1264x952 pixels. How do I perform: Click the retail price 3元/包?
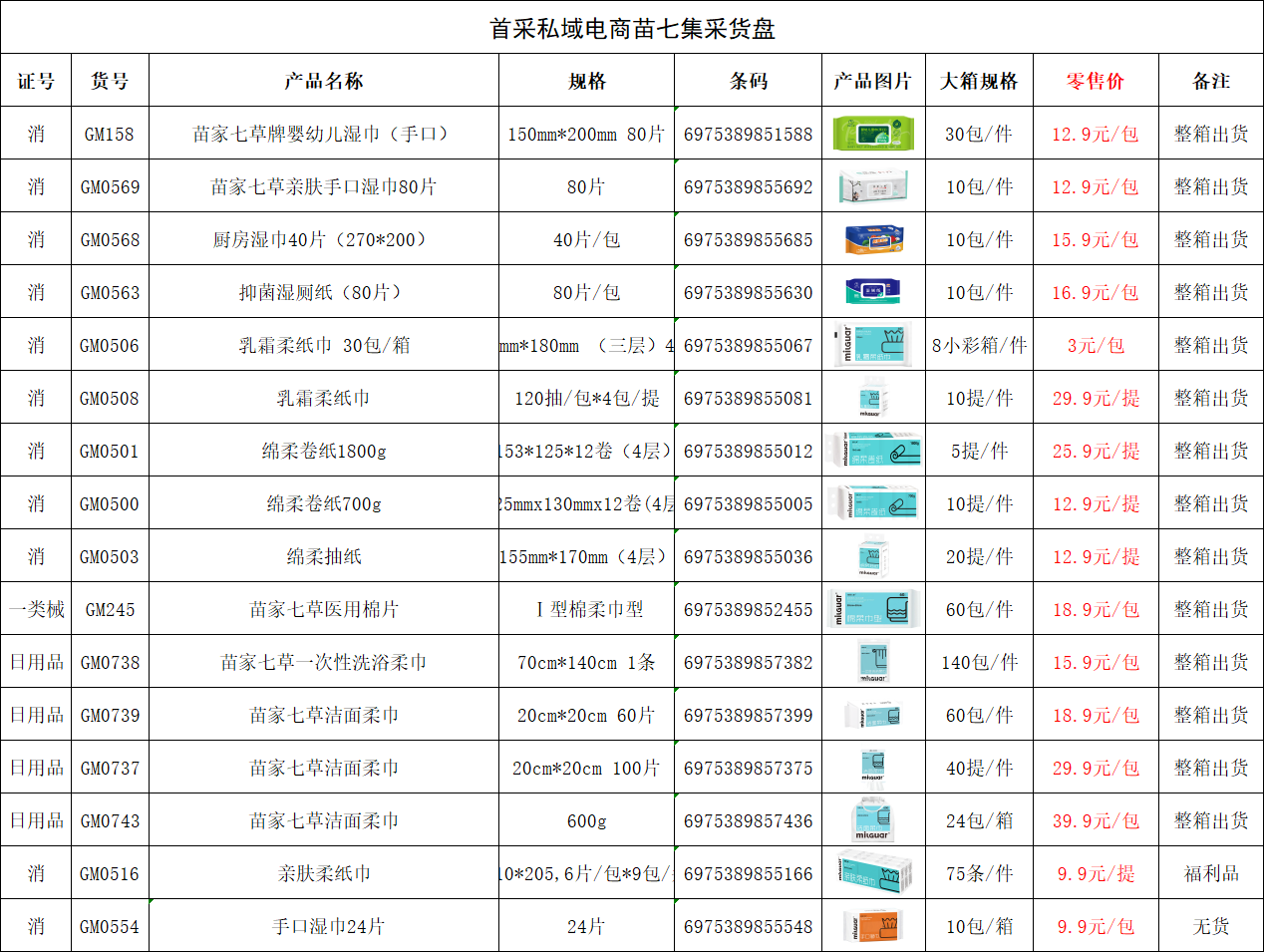[1097, 345]
